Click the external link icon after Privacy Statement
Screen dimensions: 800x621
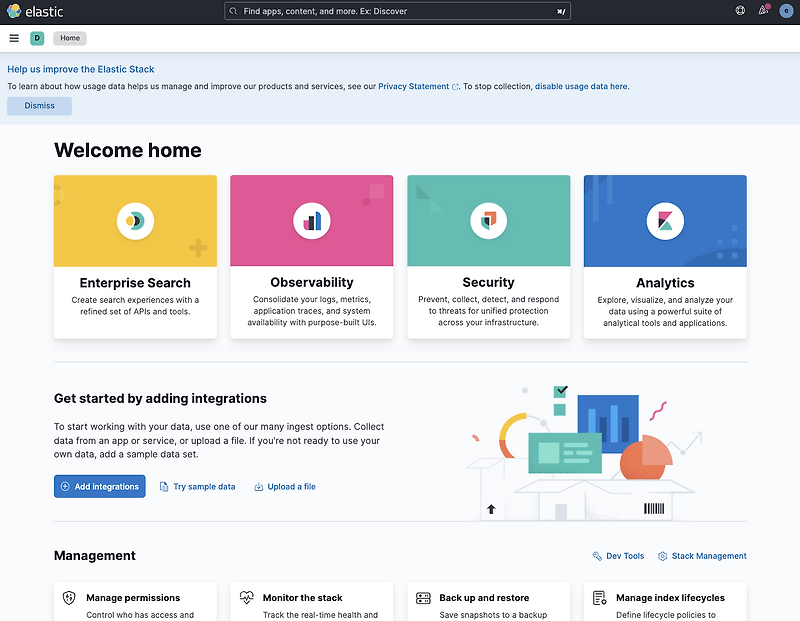[455, 87]
